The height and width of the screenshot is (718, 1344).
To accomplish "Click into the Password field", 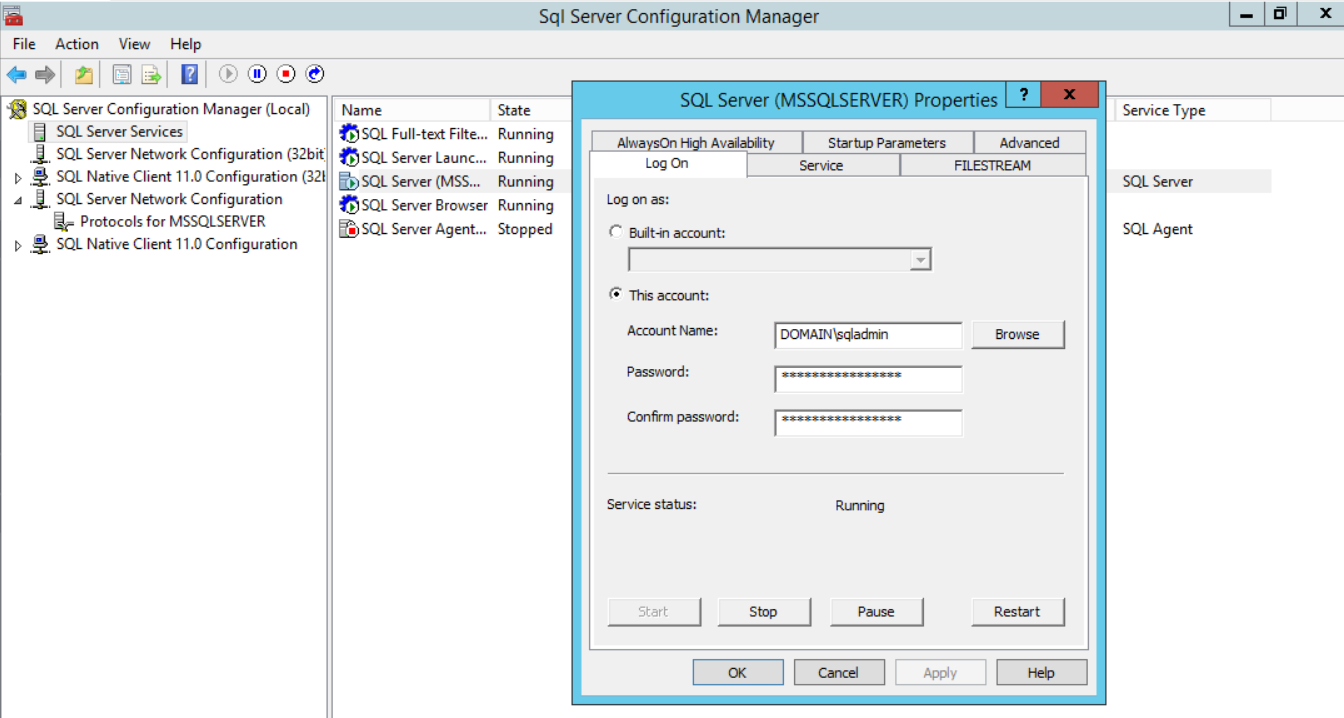I will click(868, 377).
